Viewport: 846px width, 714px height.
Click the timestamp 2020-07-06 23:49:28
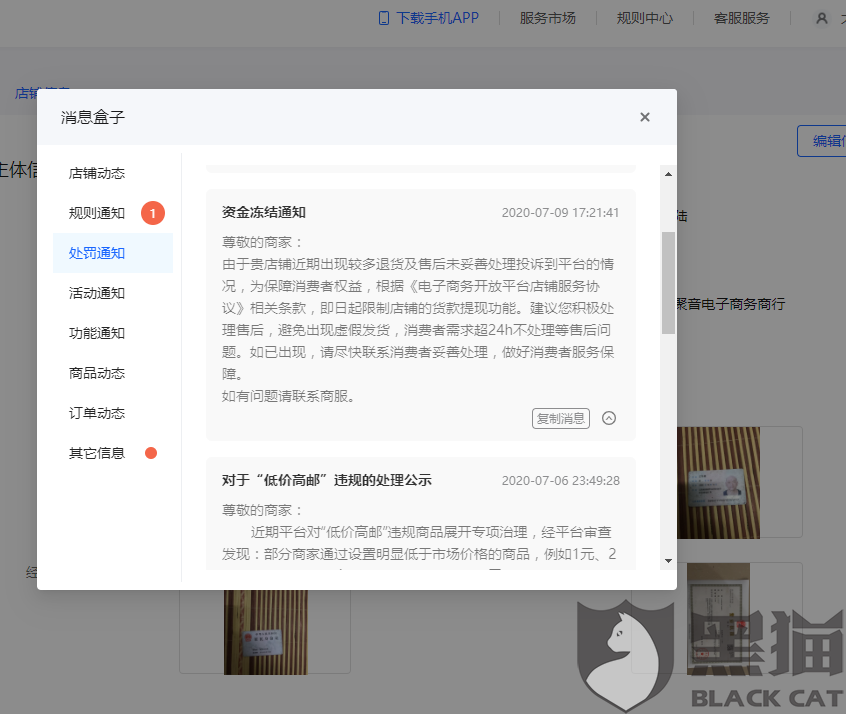tap(561, 481)
